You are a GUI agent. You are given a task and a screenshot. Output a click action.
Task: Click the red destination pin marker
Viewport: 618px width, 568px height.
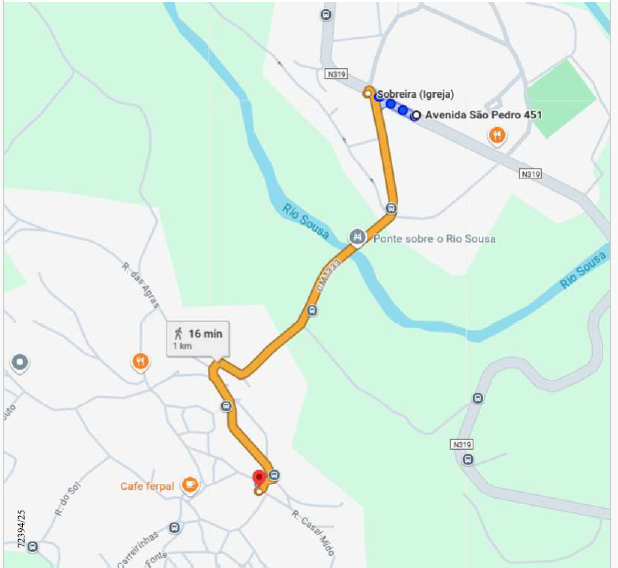259,478
